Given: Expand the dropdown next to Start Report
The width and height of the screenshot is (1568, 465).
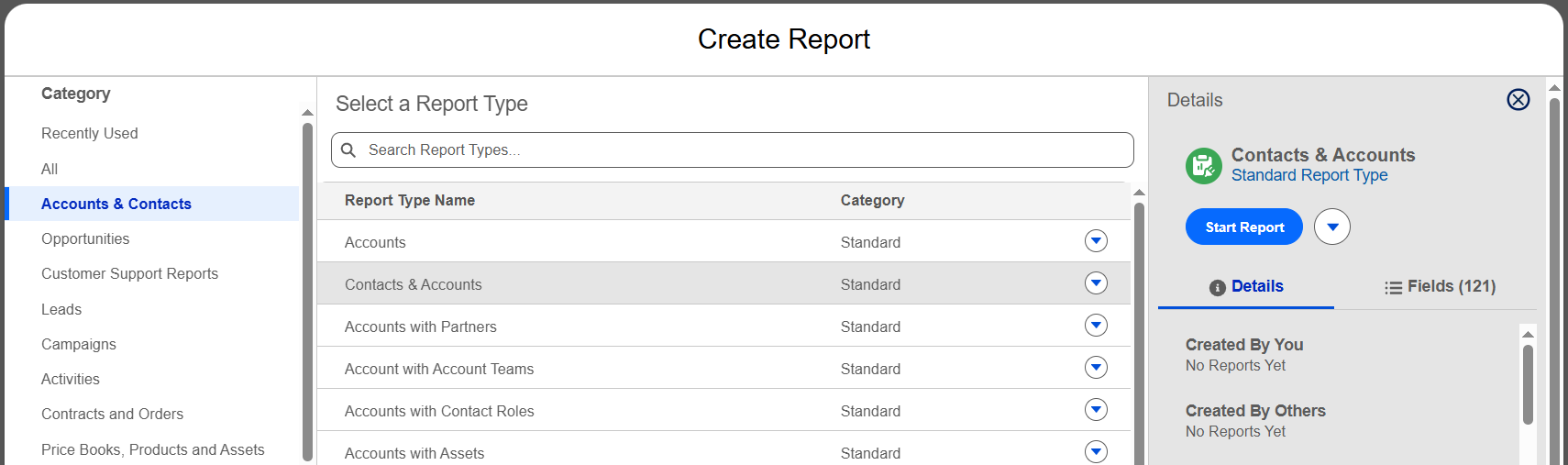Looking at the screenshot, I should pyautogui.click(x=1332, y=227).
